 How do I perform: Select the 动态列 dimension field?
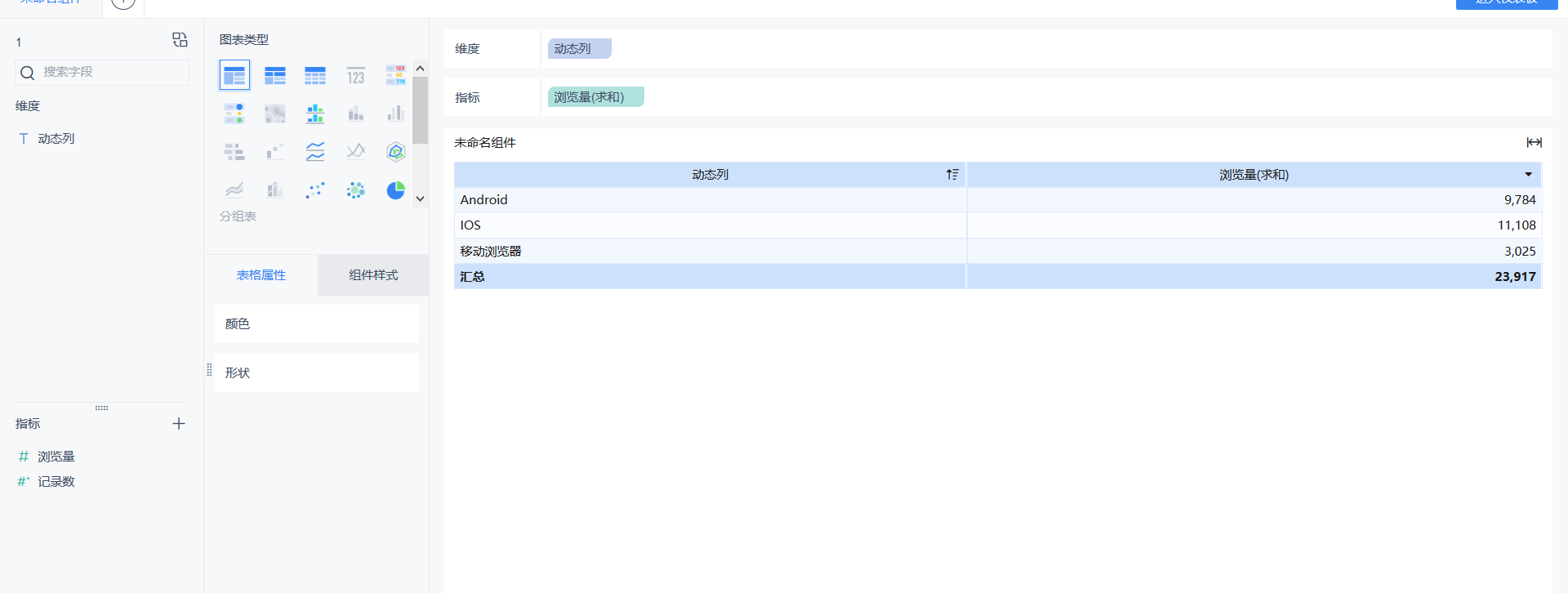click(x=56, y=139)
